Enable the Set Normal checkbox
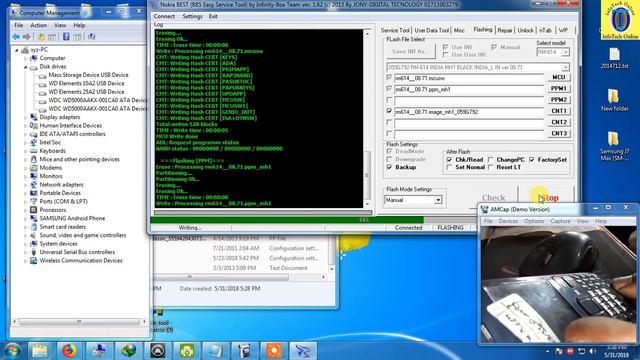 [x=449, y=167]
